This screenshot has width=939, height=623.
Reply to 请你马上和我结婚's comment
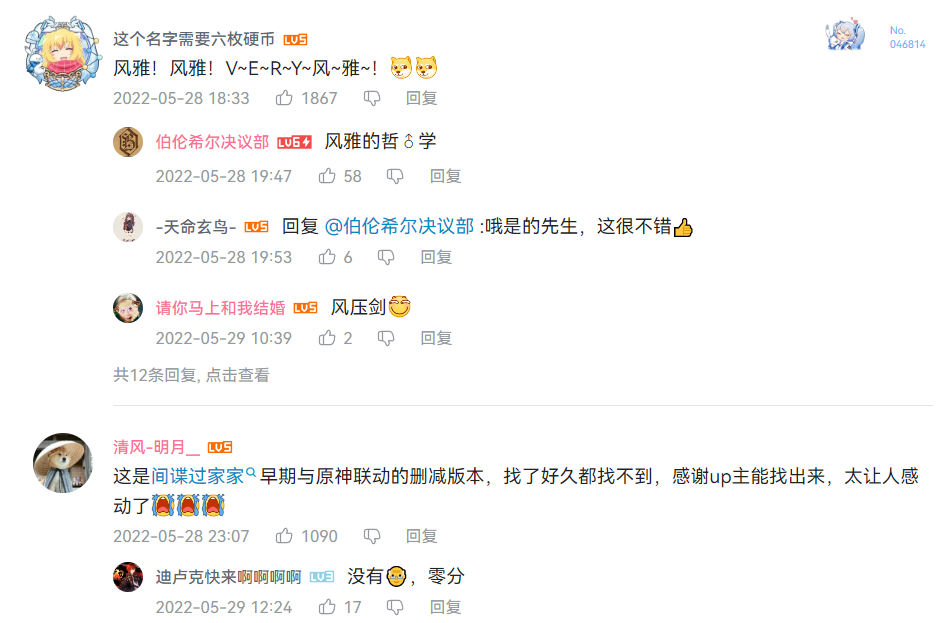pos(435,338)
